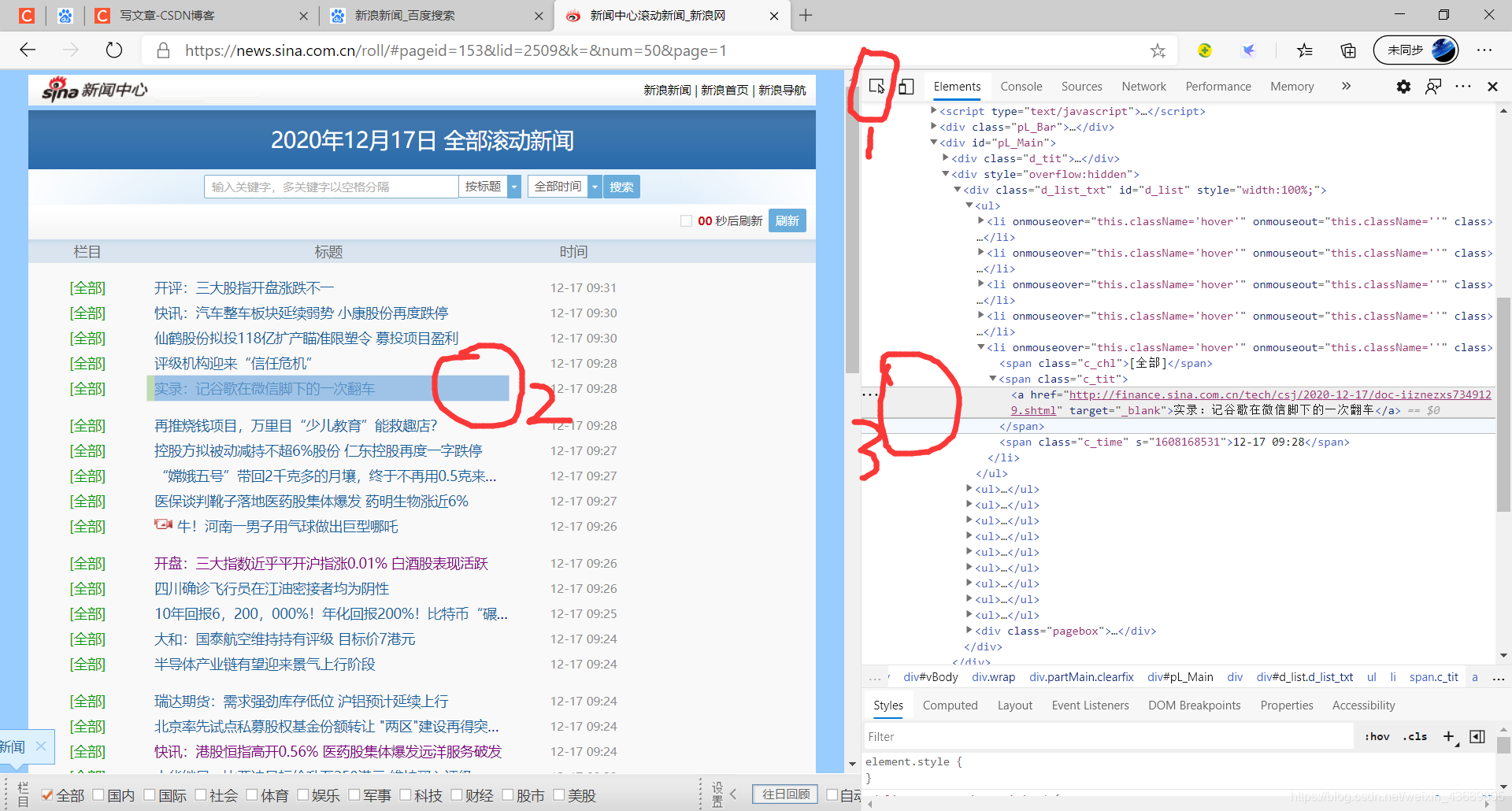
Task: Click the 搜索 search button
Action: (x=621, y=187)
